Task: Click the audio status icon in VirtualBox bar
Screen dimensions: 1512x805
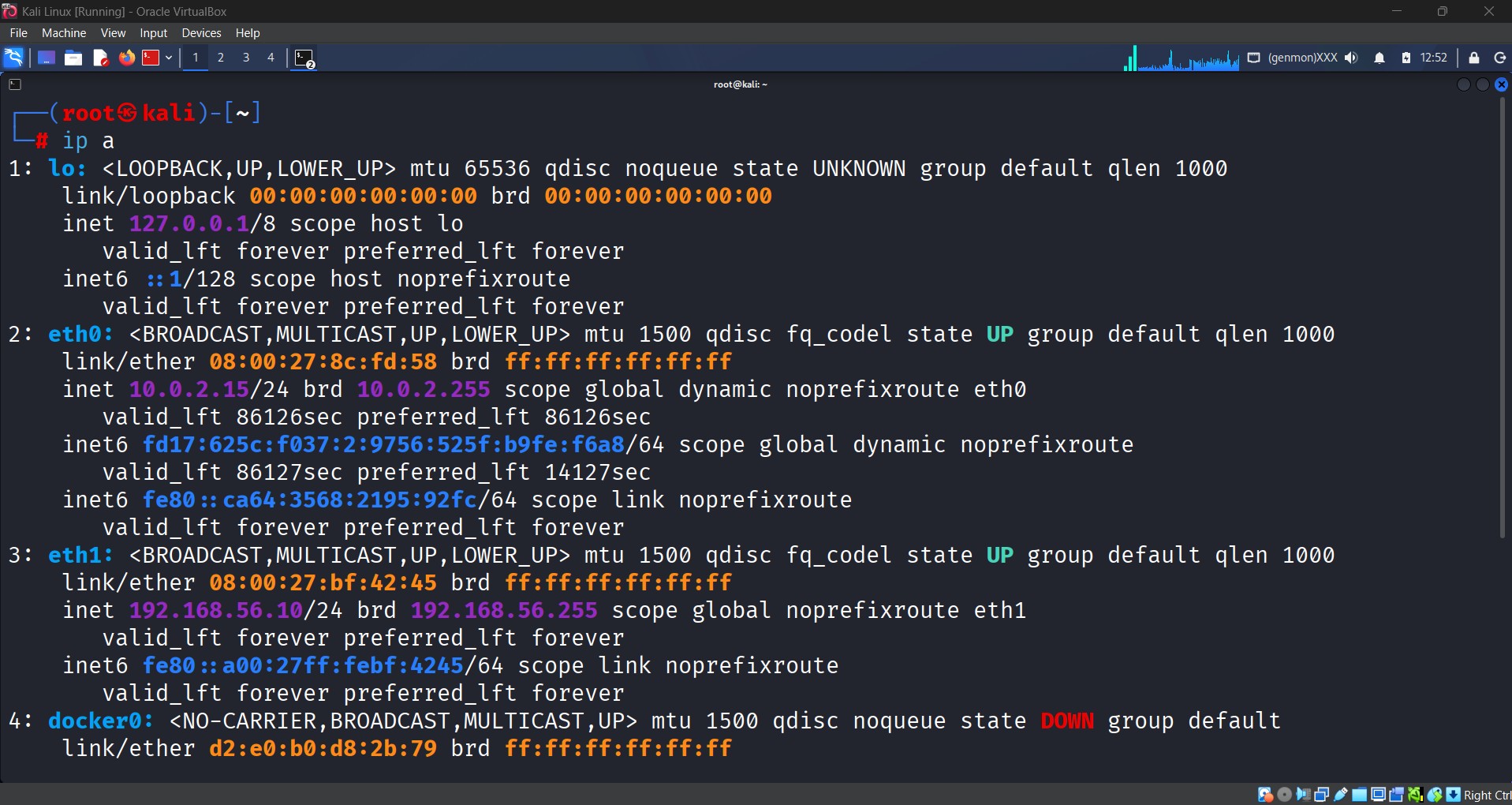Action: coord(1303,795)
